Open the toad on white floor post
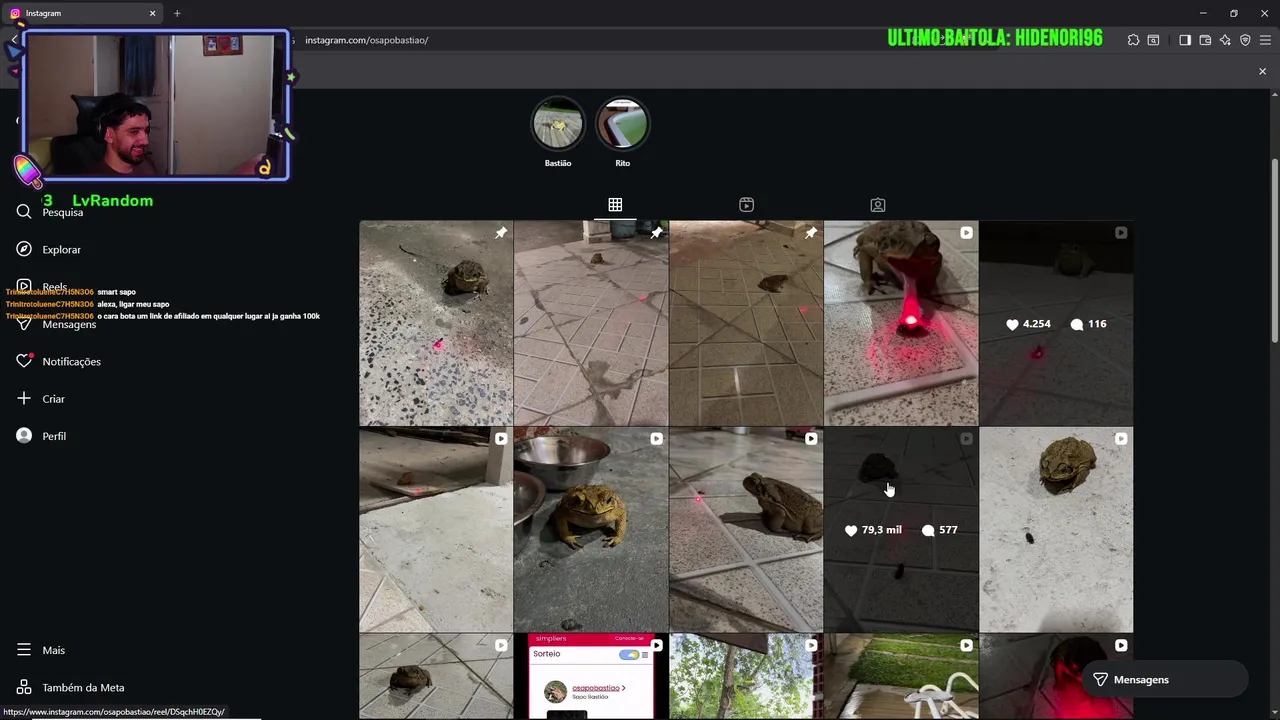 pos(1056,529)
